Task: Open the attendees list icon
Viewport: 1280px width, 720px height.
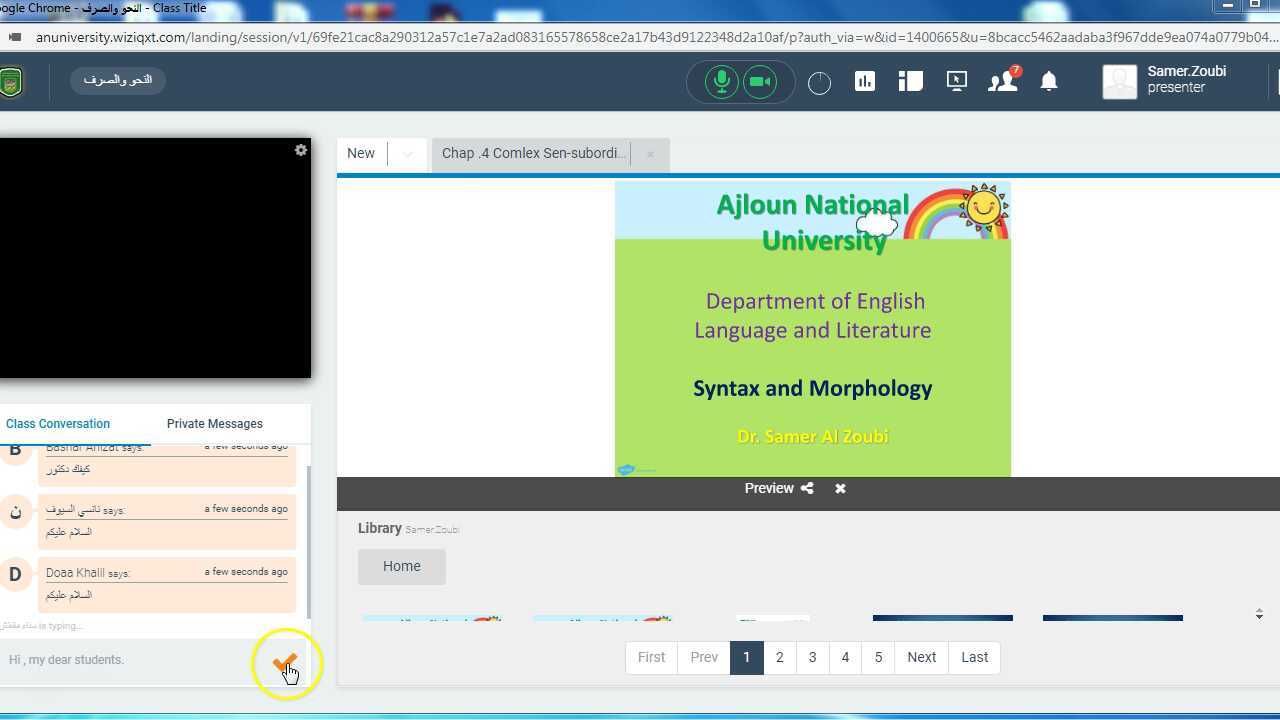Action: click(1002, 82)
